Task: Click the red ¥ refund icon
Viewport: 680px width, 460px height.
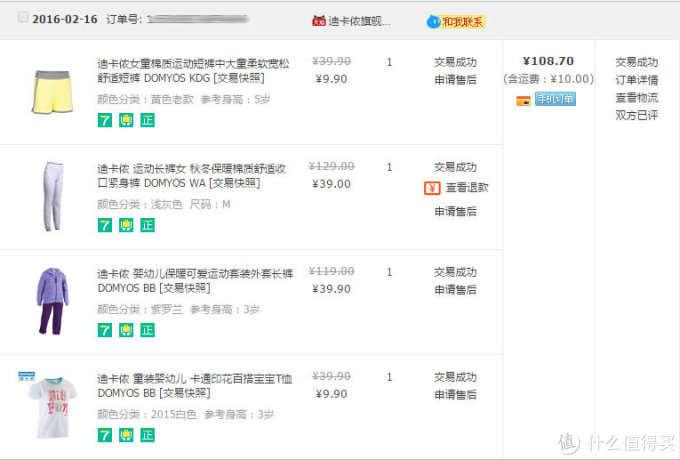Action: tap(432, 188)
